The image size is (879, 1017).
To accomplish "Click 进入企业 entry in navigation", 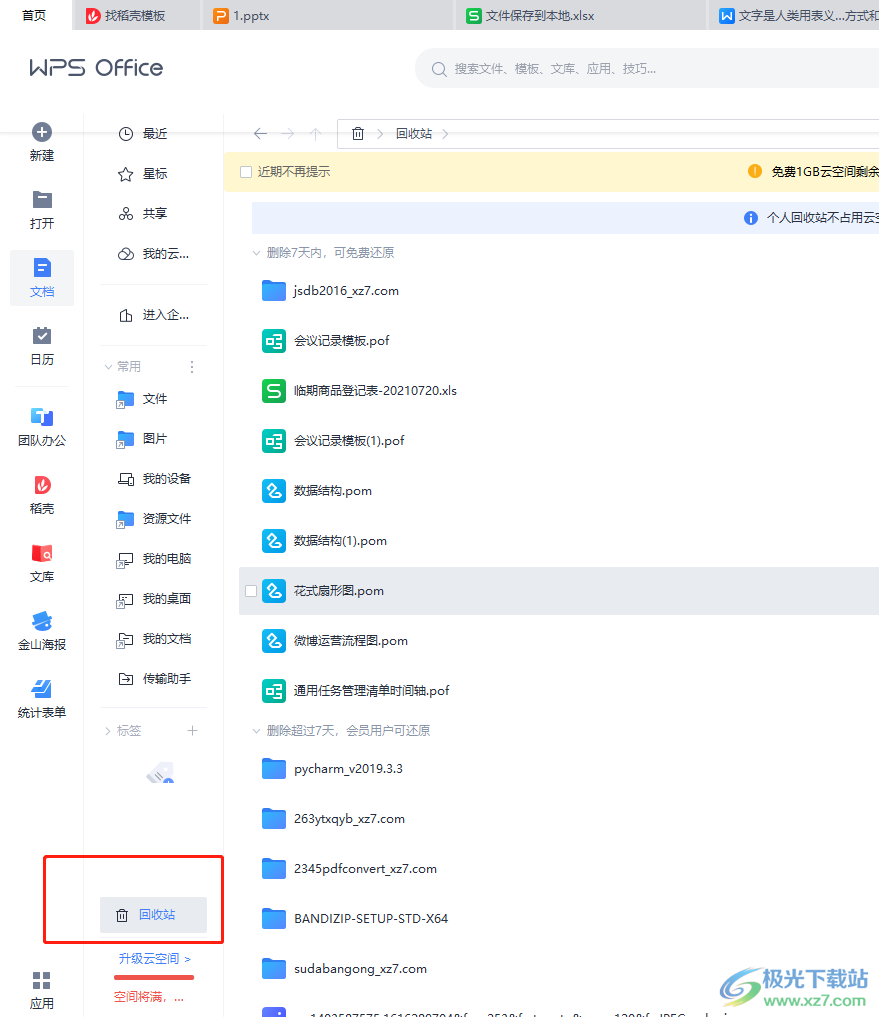I will [x=154, y=315].
